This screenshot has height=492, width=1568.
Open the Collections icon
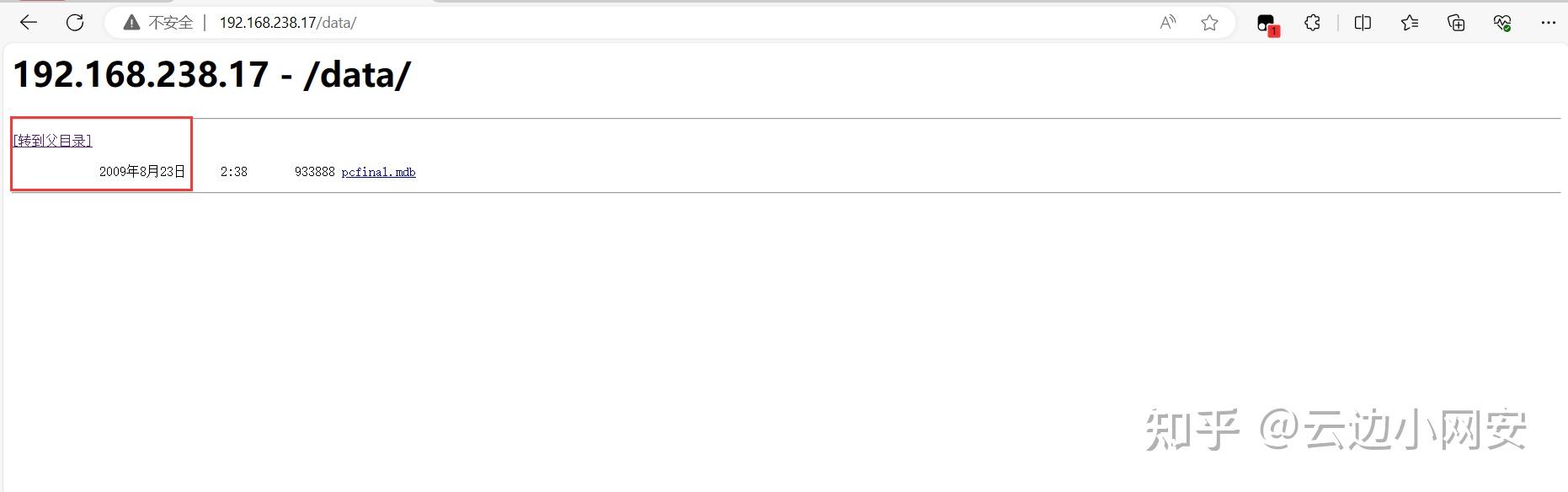point(1456,23)
